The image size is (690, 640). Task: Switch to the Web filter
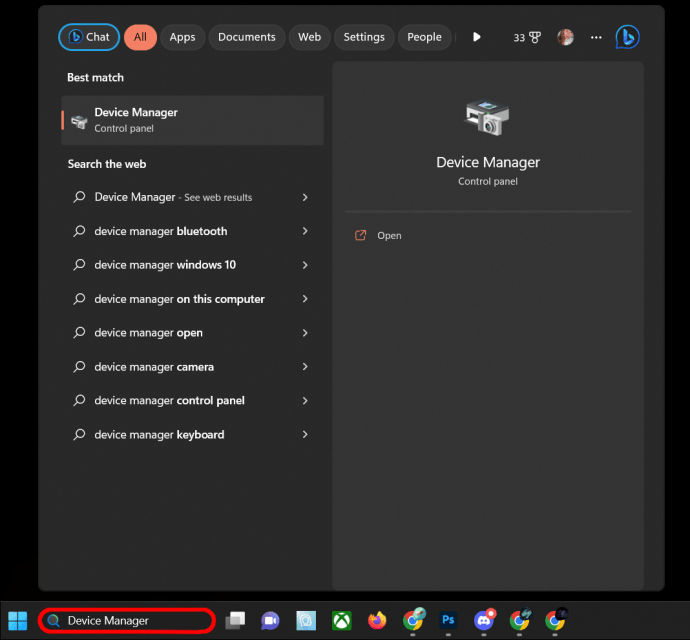point(309,37)
